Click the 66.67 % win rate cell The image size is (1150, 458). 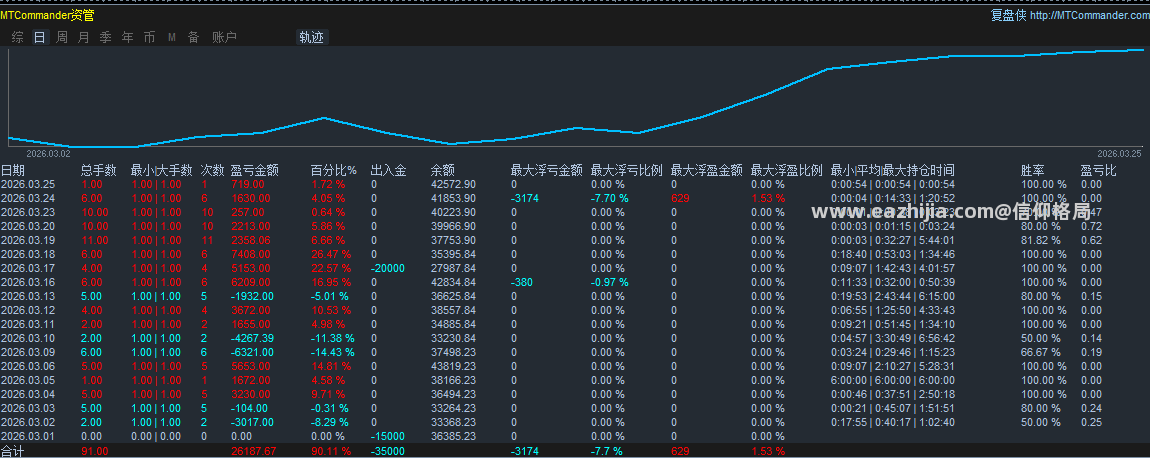[1041, 352]
